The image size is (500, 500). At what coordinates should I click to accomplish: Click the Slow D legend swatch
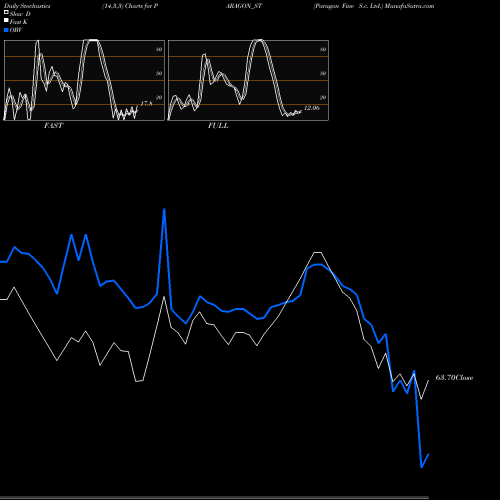point(6,12)
